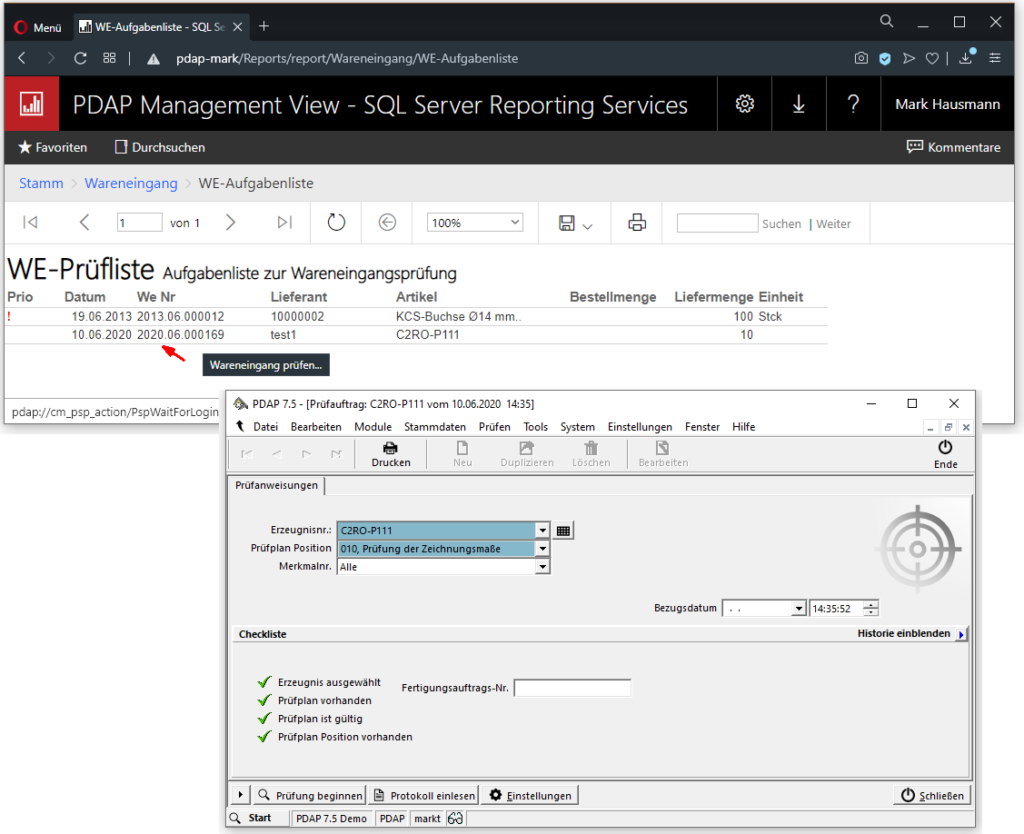Click Ende power icon in PDAP toolbar
The width and height of the screenshot is (1024, 834).
[945, 454]
